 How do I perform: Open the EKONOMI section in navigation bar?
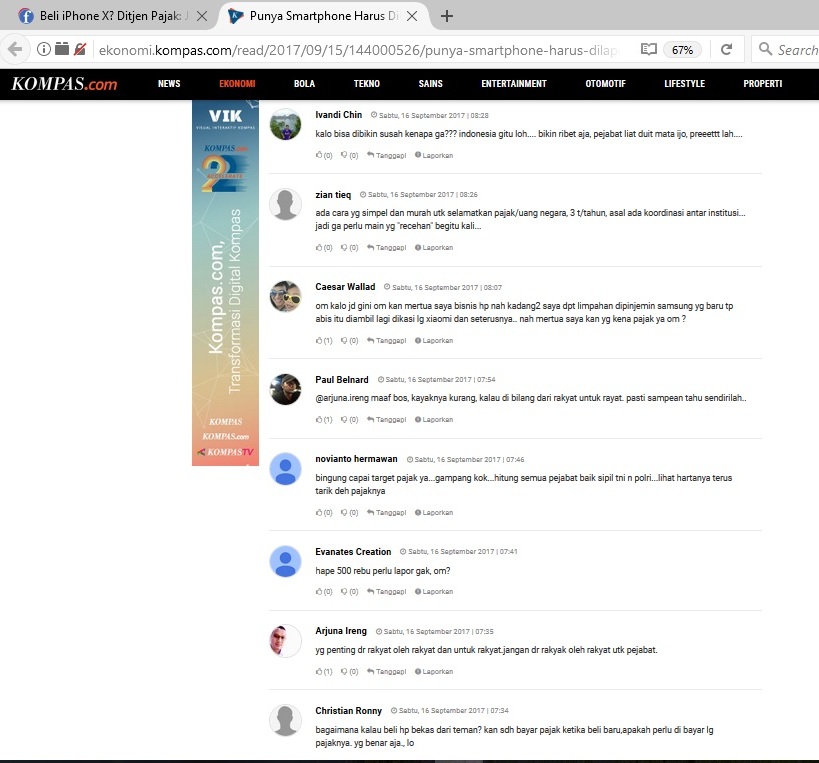point(237,84)
